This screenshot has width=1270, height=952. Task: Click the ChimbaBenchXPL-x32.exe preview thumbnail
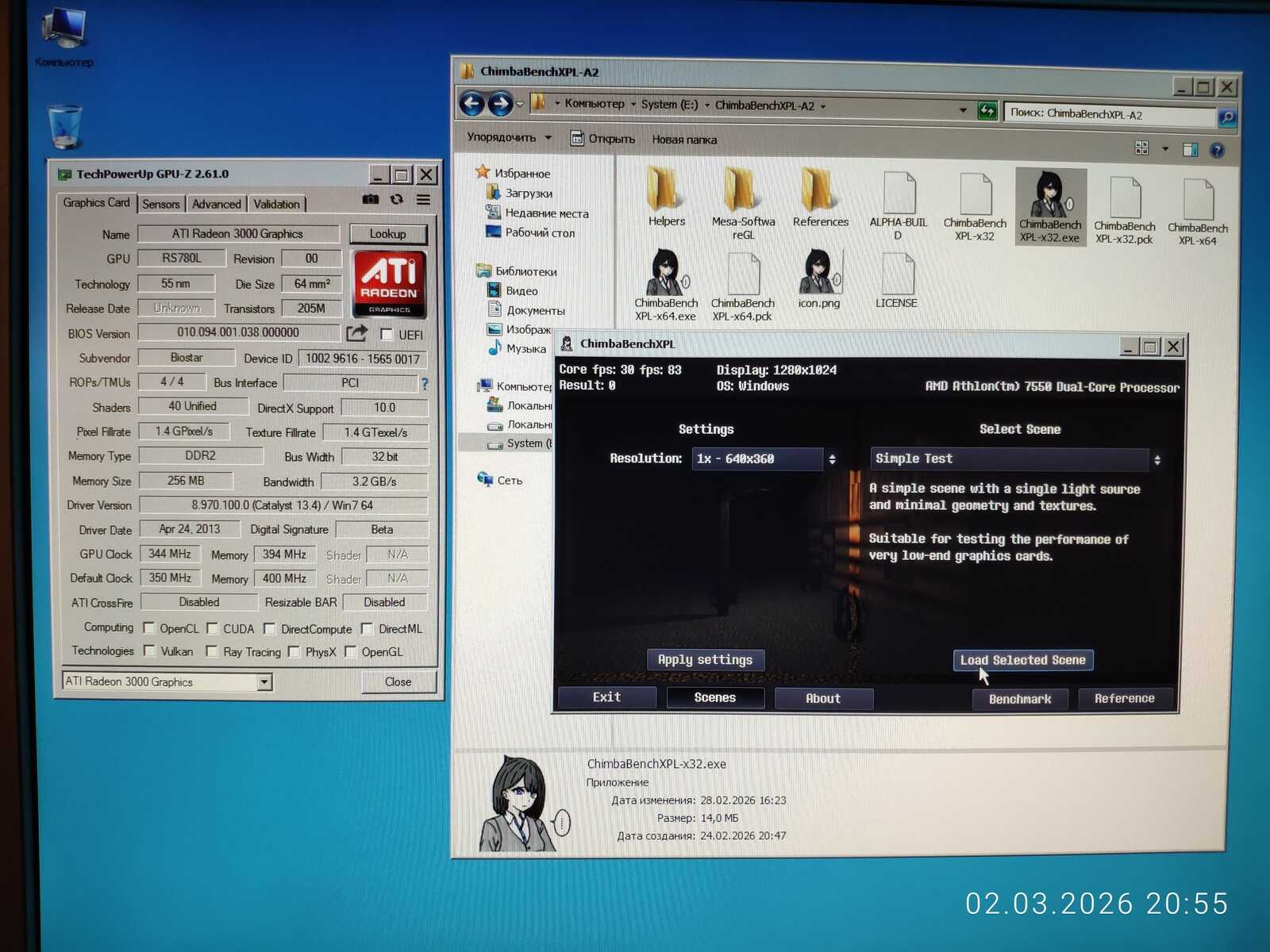[x=524, y=804]
